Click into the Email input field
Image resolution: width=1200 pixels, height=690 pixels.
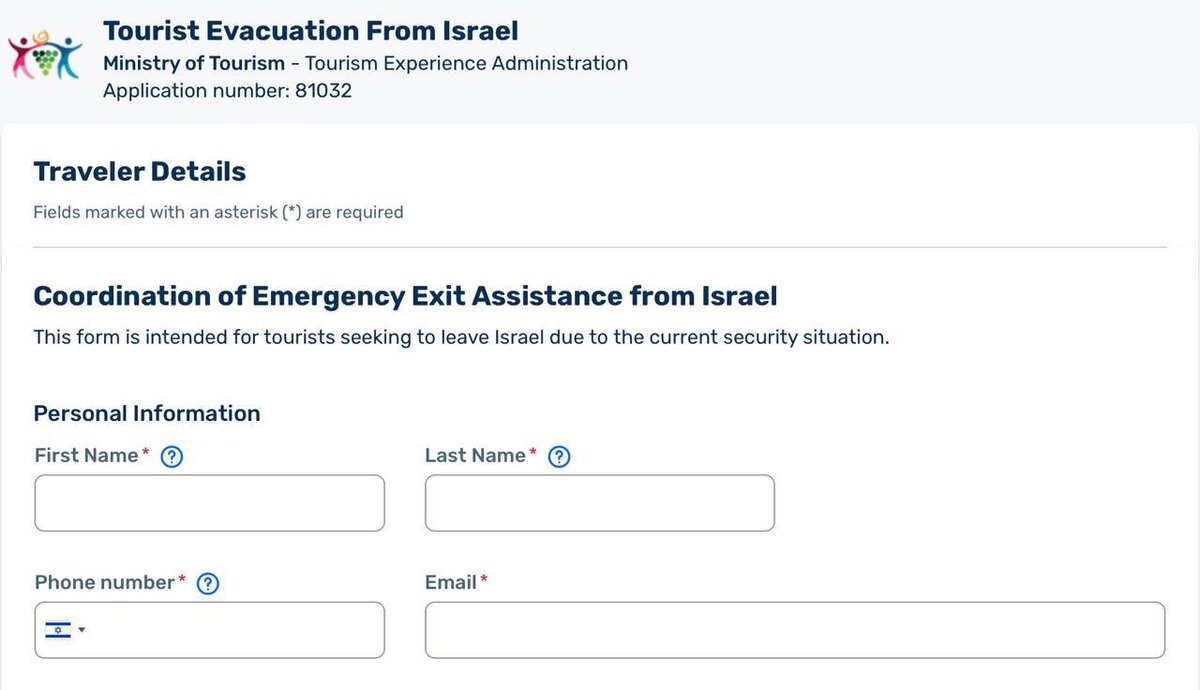point(795,630)
